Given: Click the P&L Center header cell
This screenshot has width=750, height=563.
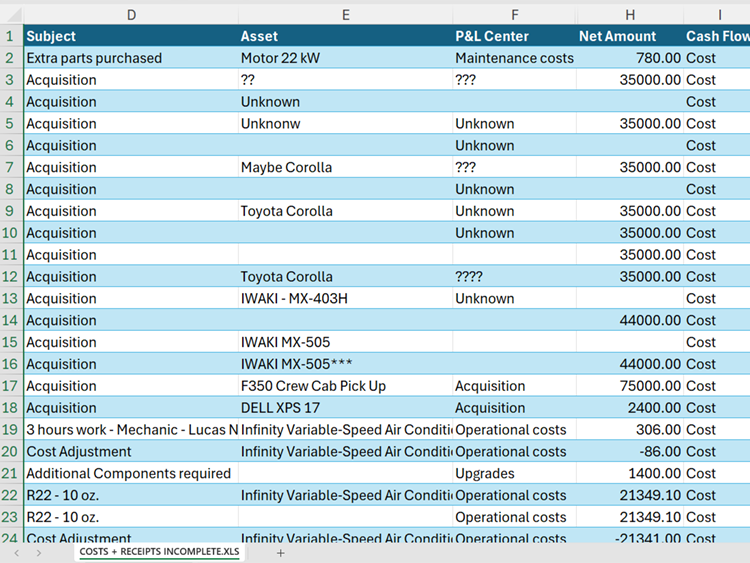Looking at the screenshot, I should point(514,36).
